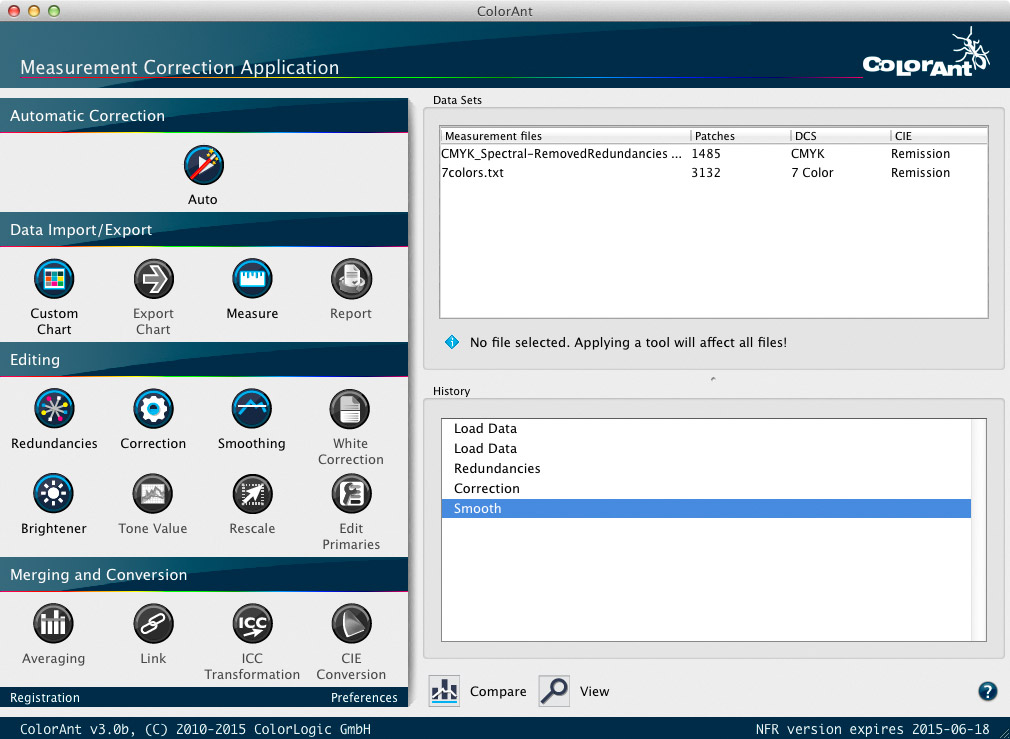Open the Redundancies editing tool
This screenshot has height=739, width=1010.
[54, 409]
